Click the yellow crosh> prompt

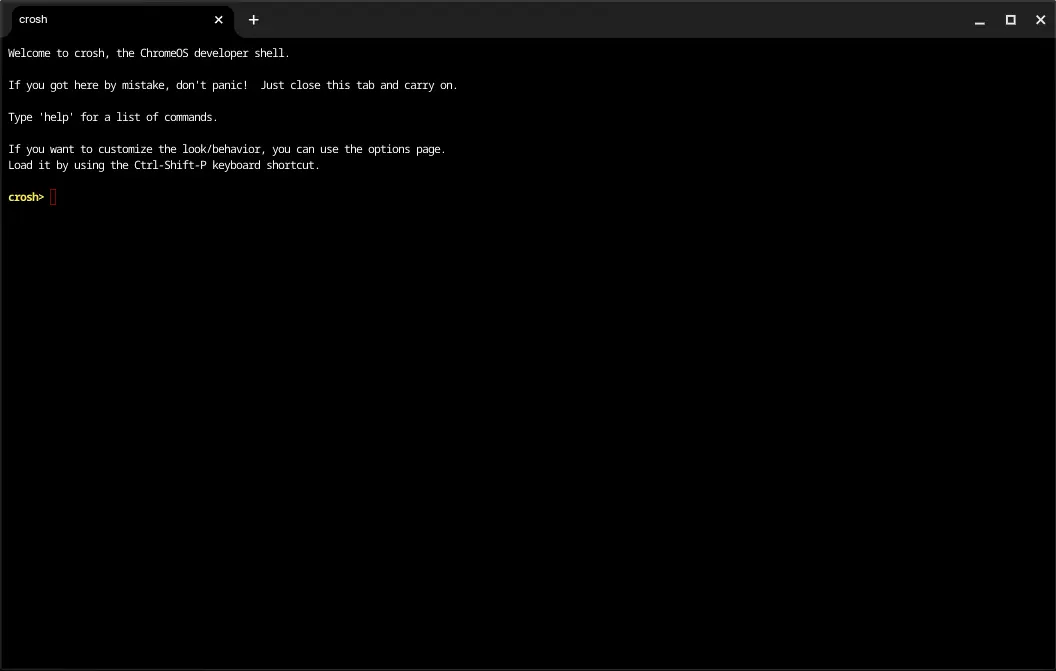[25, 198]
